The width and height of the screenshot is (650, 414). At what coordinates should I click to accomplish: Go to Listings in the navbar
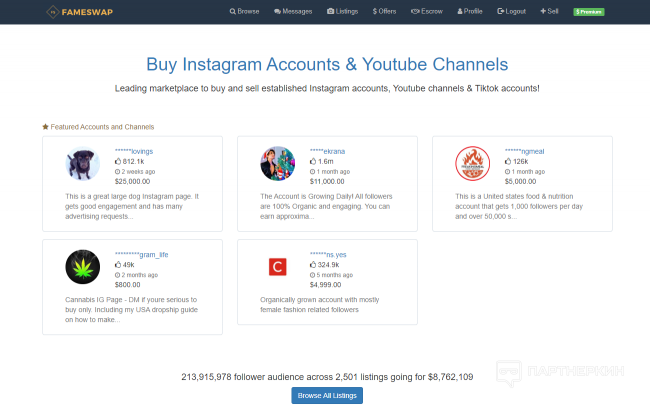(345, 11)
